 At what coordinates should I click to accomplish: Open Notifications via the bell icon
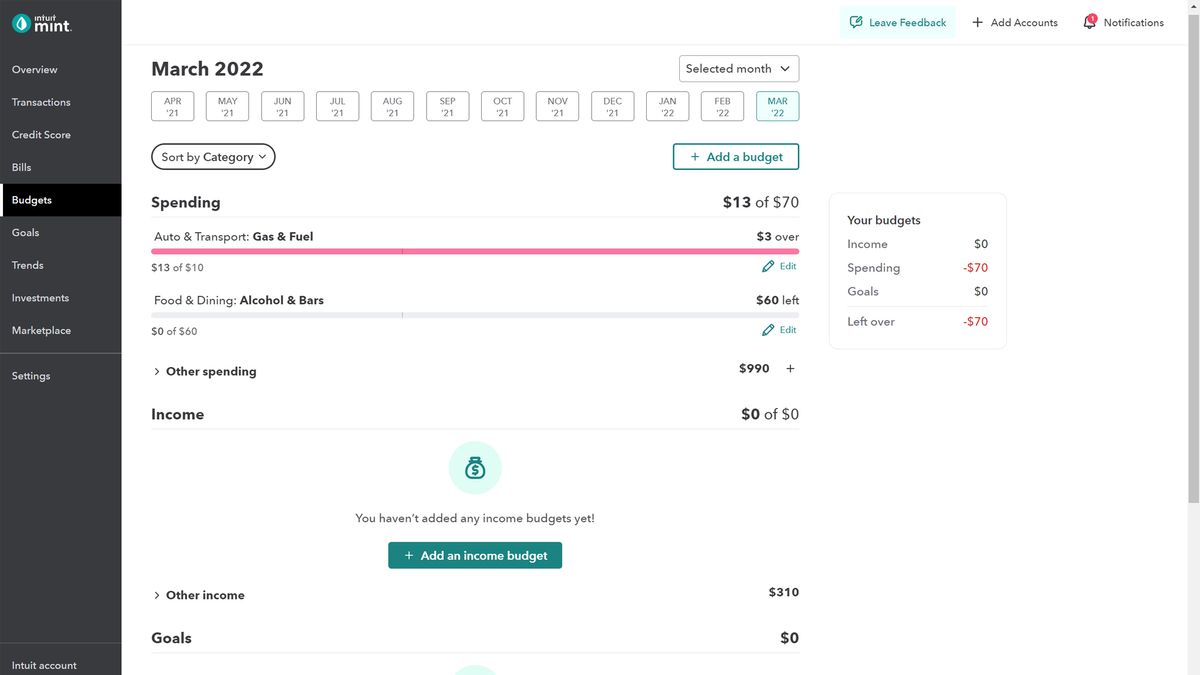click(x=1089, y=21)
